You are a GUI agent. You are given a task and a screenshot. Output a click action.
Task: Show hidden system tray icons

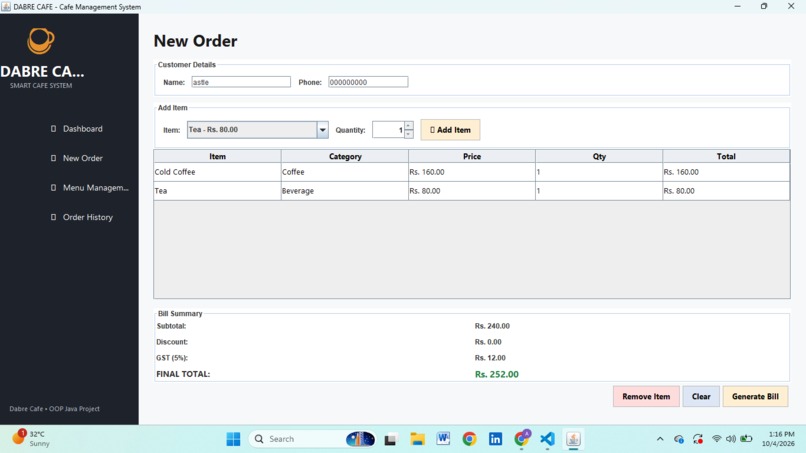pos(660,439)
